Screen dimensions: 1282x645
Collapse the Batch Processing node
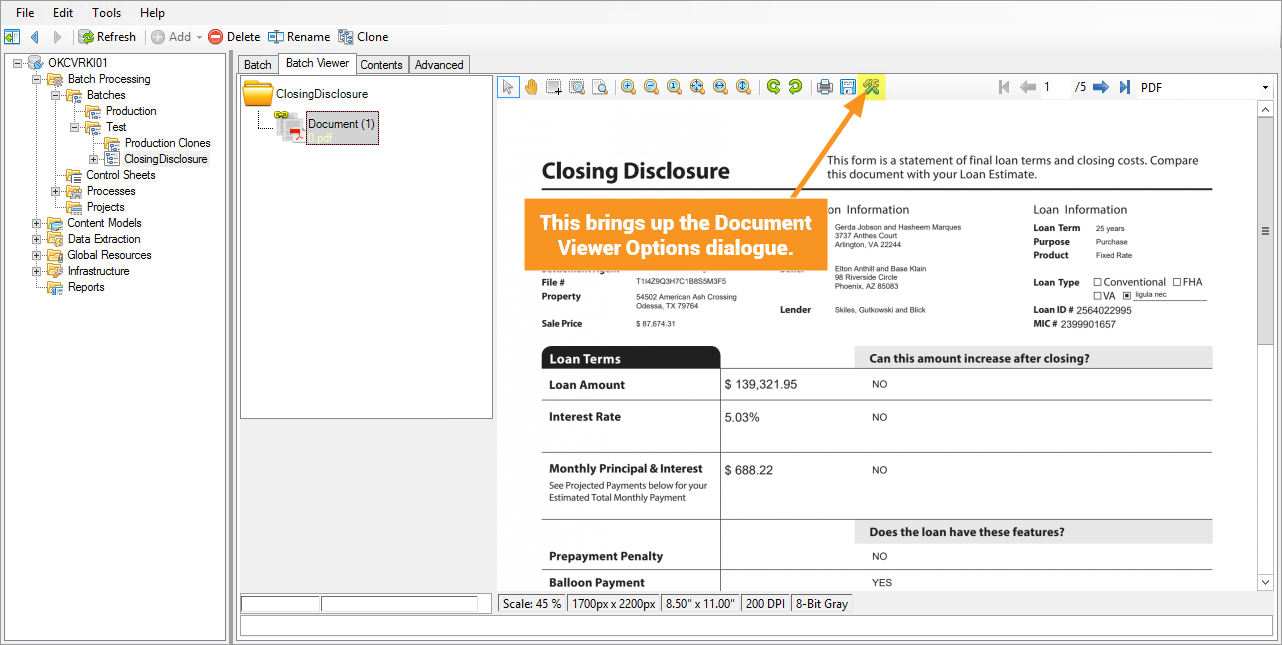[x=37, y=79]
